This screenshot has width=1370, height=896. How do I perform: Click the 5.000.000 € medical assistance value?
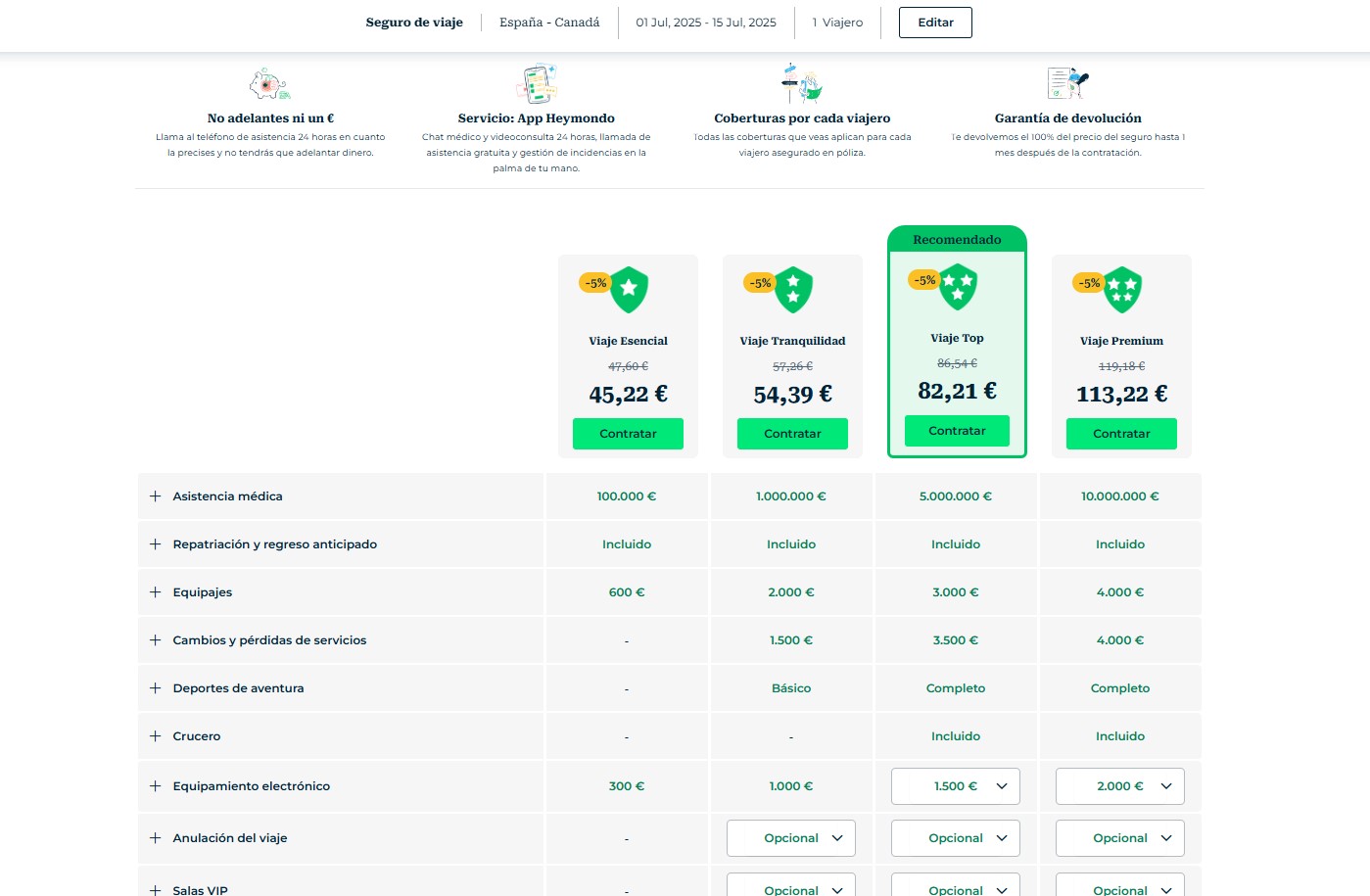tap(956, 496)
